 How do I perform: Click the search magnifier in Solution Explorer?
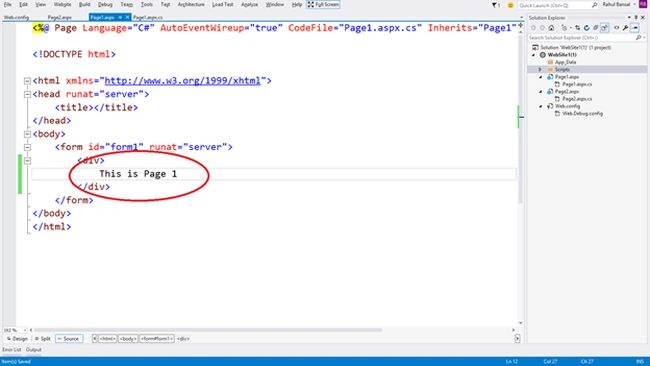638,38
